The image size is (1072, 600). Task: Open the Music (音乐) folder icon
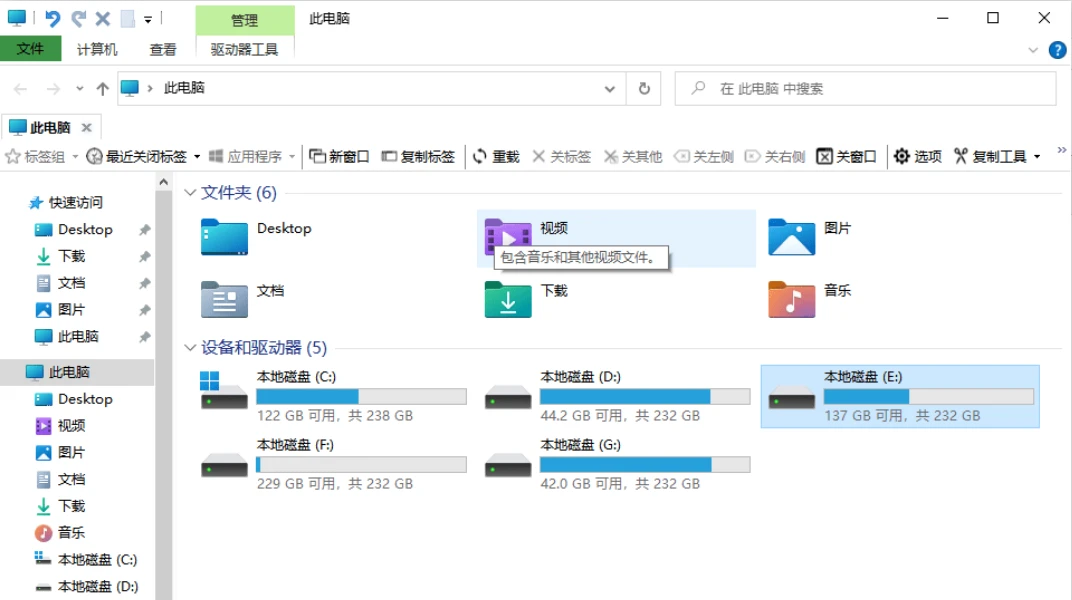[791, 299]
